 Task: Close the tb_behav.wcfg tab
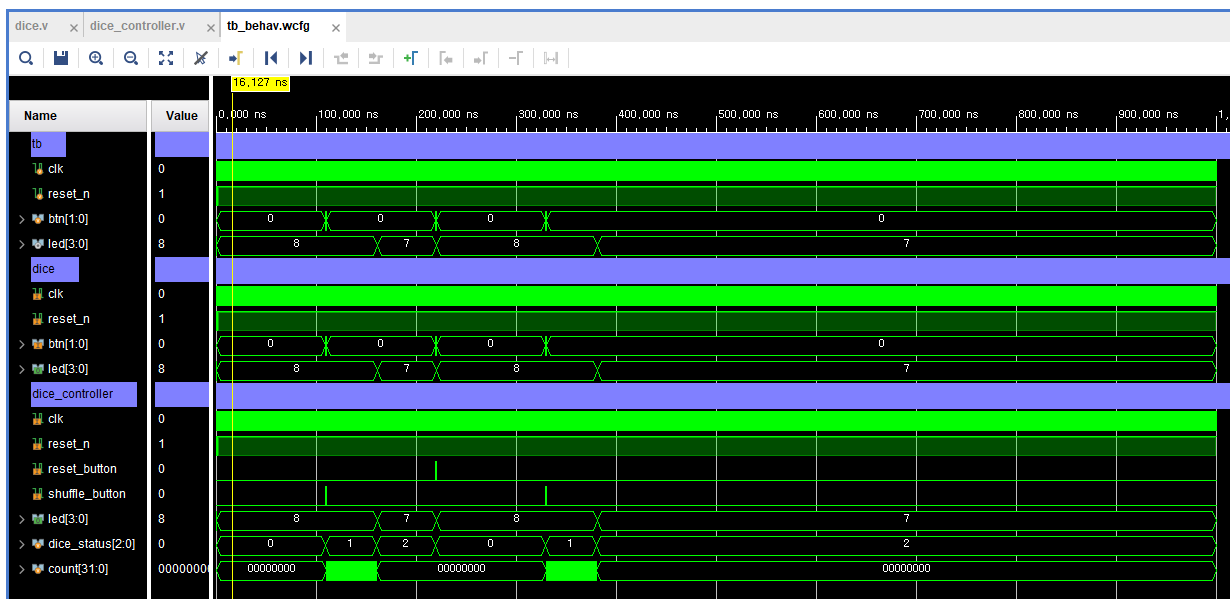[336, 28]
